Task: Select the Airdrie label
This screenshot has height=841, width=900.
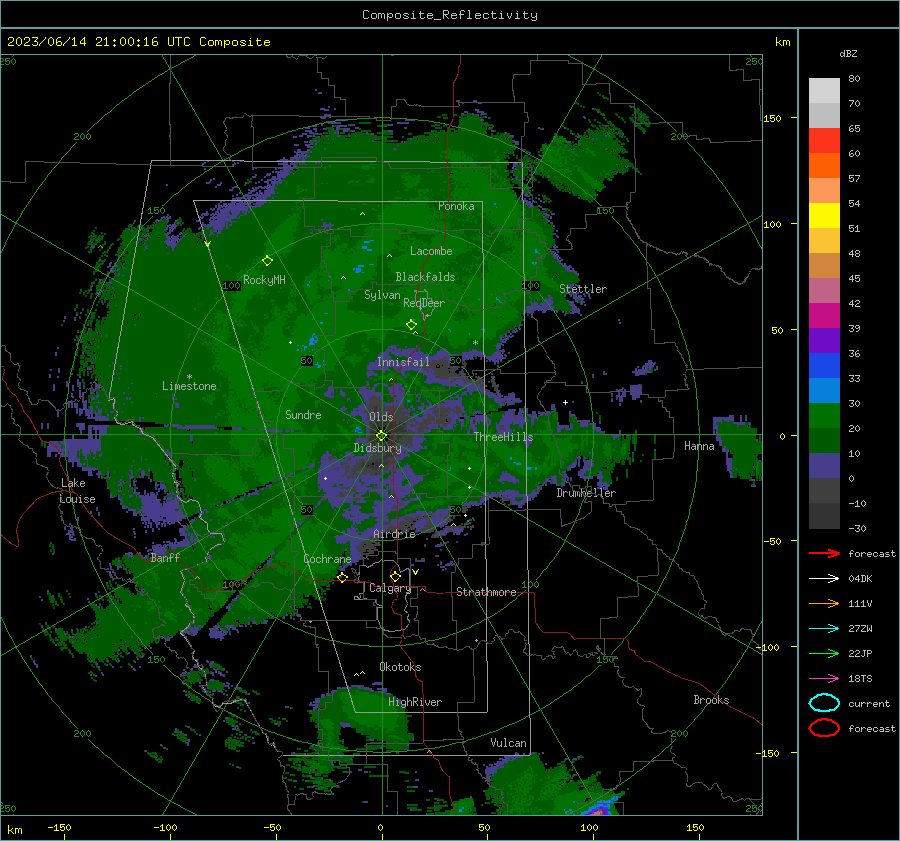Action: tap(394, 534)
